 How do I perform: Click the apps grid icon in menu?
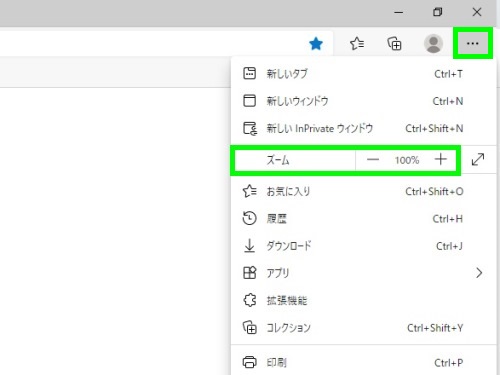click(x=250, y=273)
